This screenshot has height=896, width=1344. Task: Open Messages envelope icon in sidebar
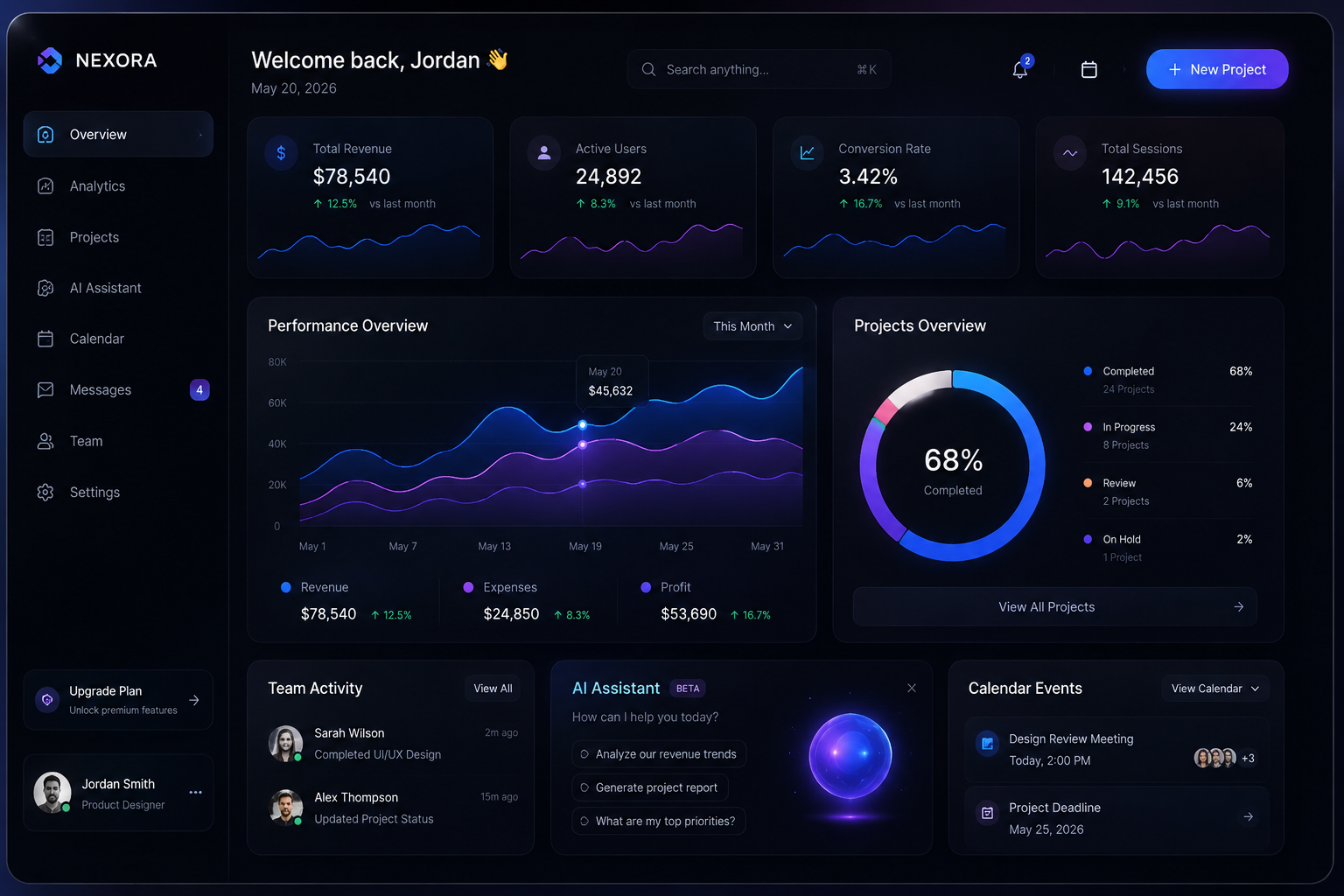[x=45, y=389]
